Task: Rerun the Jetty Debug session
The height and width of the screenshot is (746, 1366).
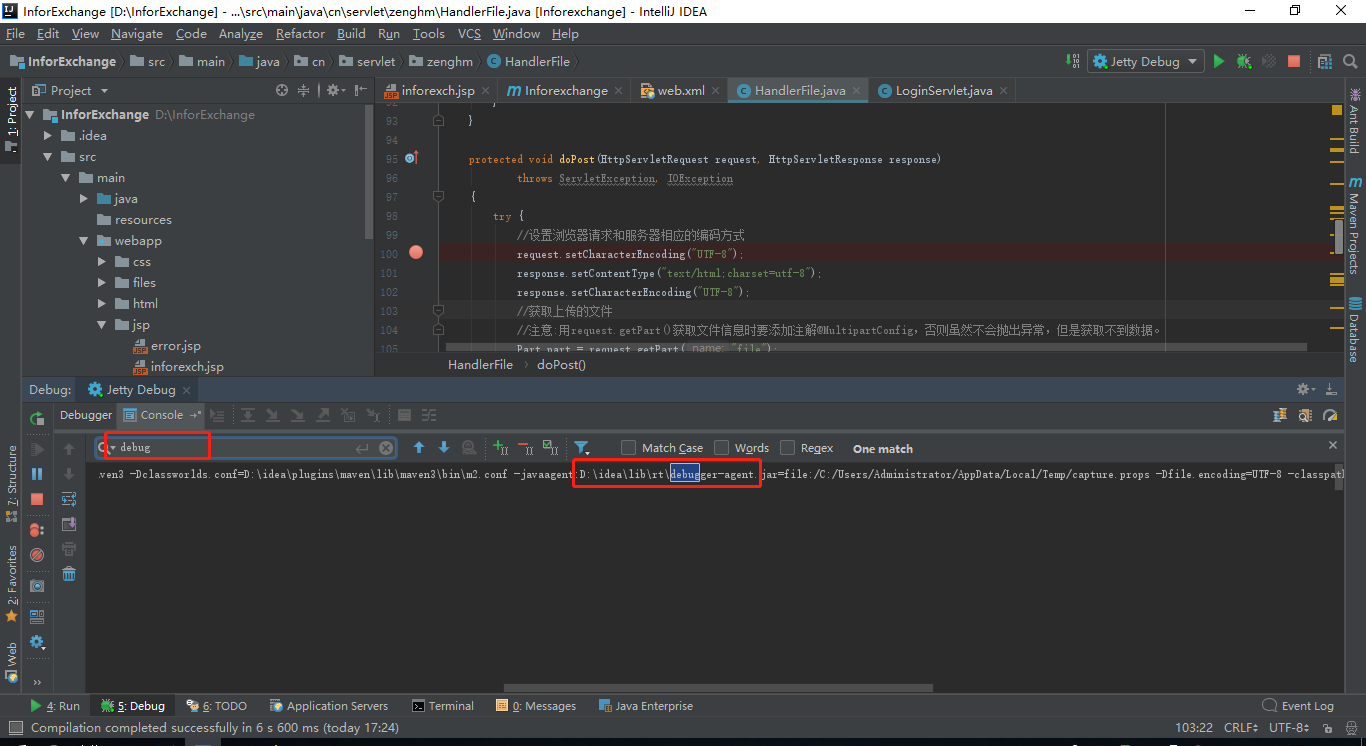Action: point(37,419)
